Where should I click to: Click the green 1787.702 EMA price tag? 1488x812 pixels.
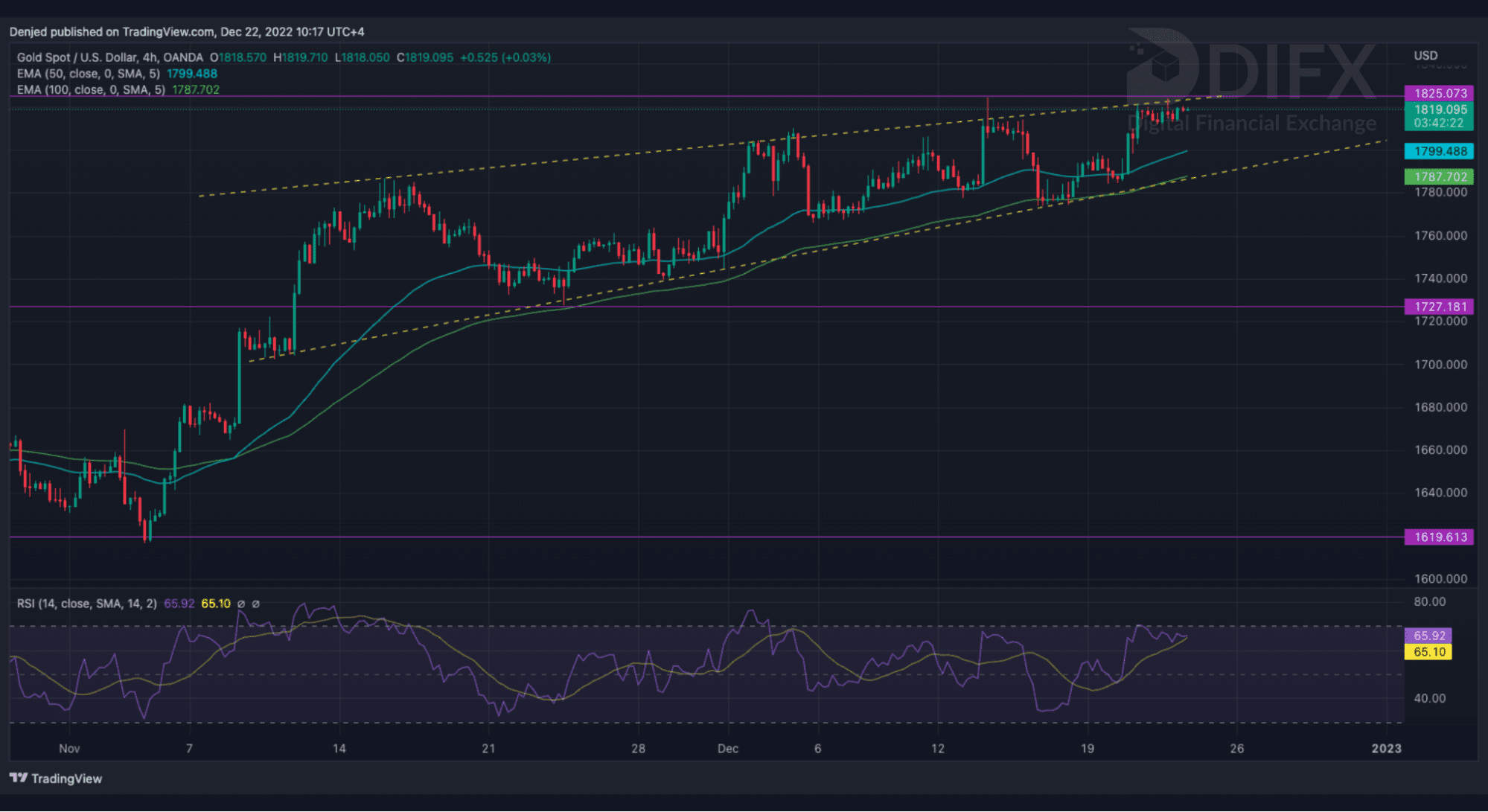pyautogui.click(x=1439, y=176)
